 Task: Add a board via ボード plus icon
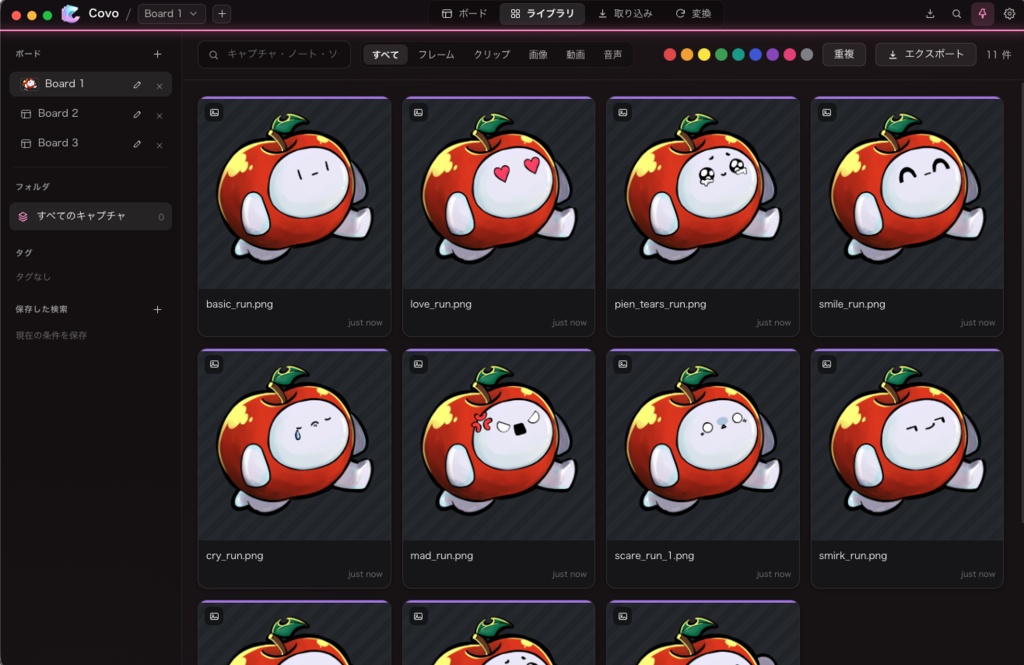(157, 54)
